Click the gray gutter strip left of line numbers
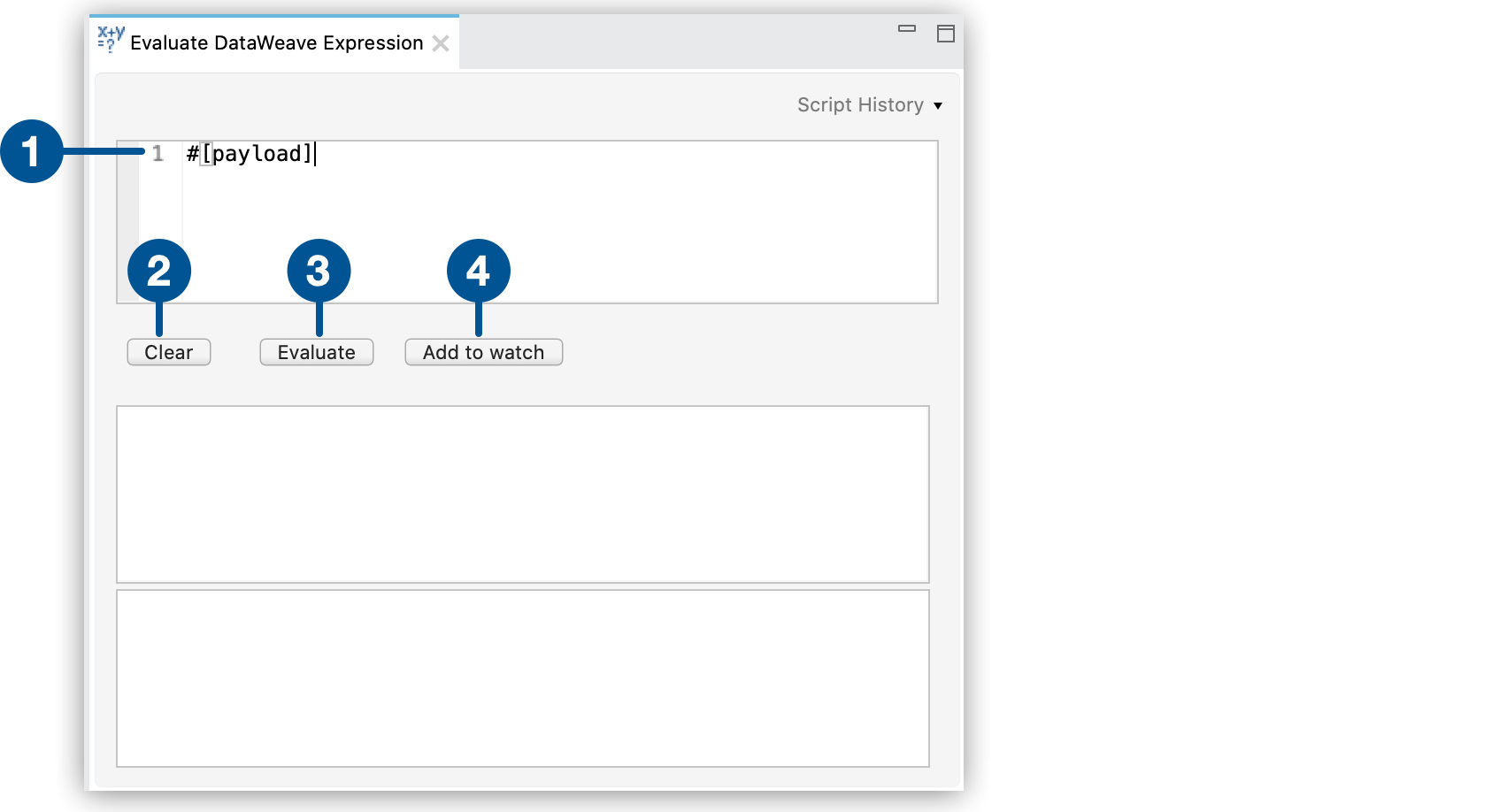 tap(128, 203)
